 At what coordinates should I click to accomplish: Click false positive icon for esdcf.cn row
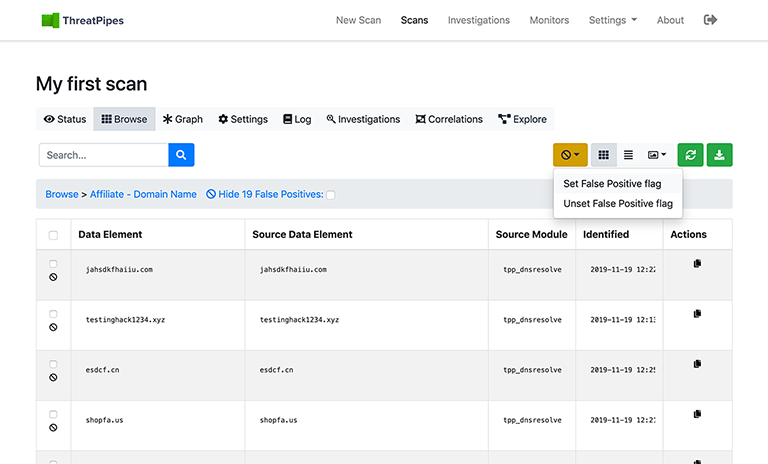tap(53, 378)
